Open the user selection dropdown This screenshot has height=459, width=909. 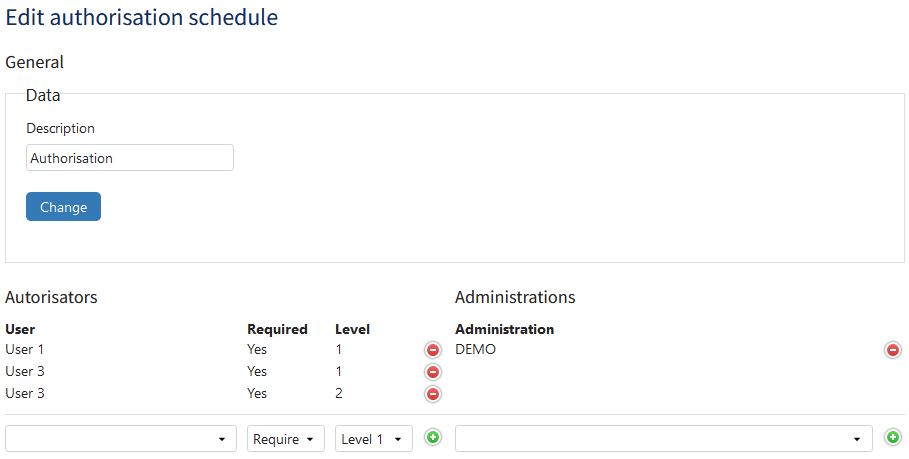click(x=121, y=439)
